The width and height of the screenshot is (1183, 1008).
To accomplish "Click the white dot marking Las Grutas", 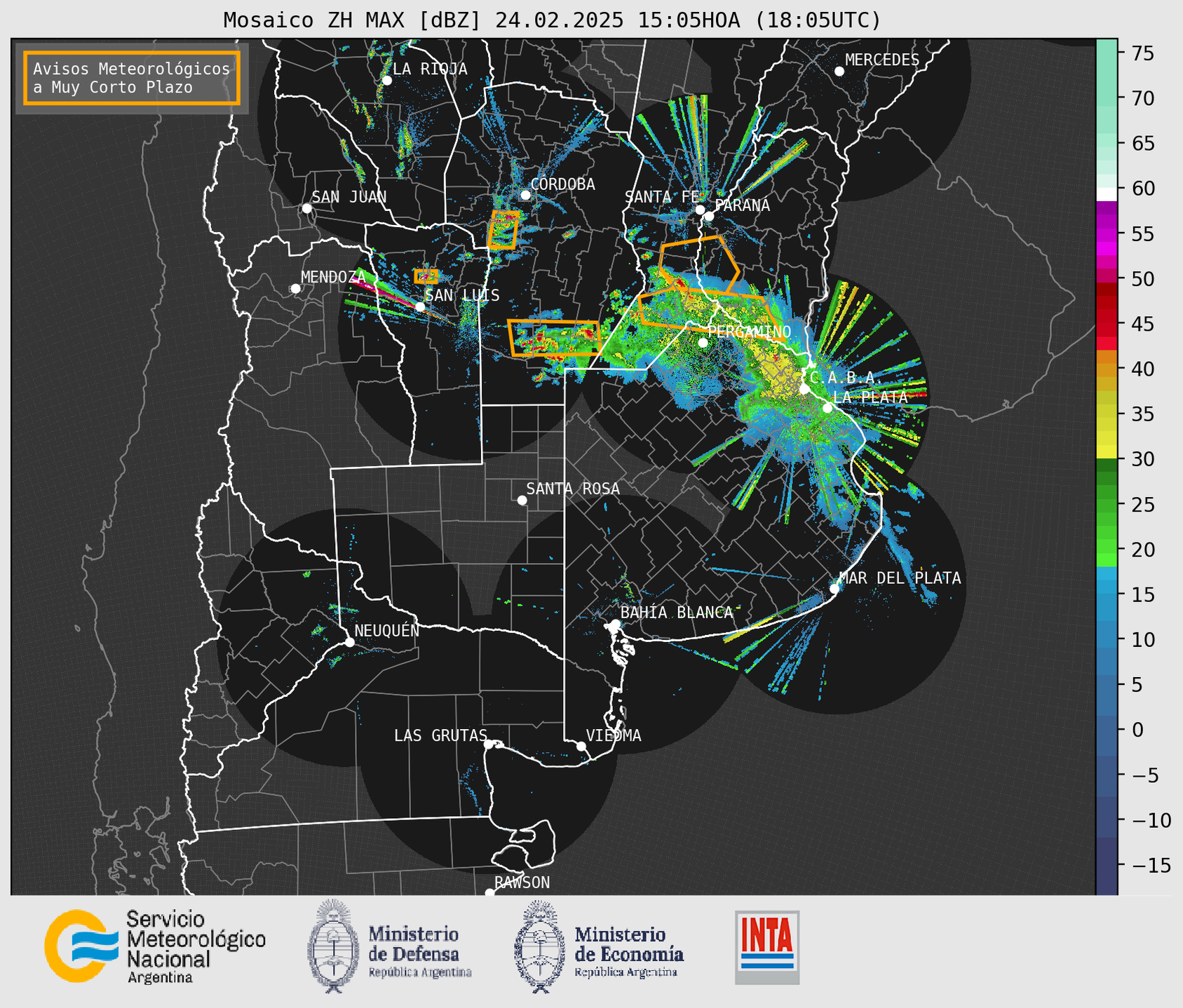I will pos(489,744).
